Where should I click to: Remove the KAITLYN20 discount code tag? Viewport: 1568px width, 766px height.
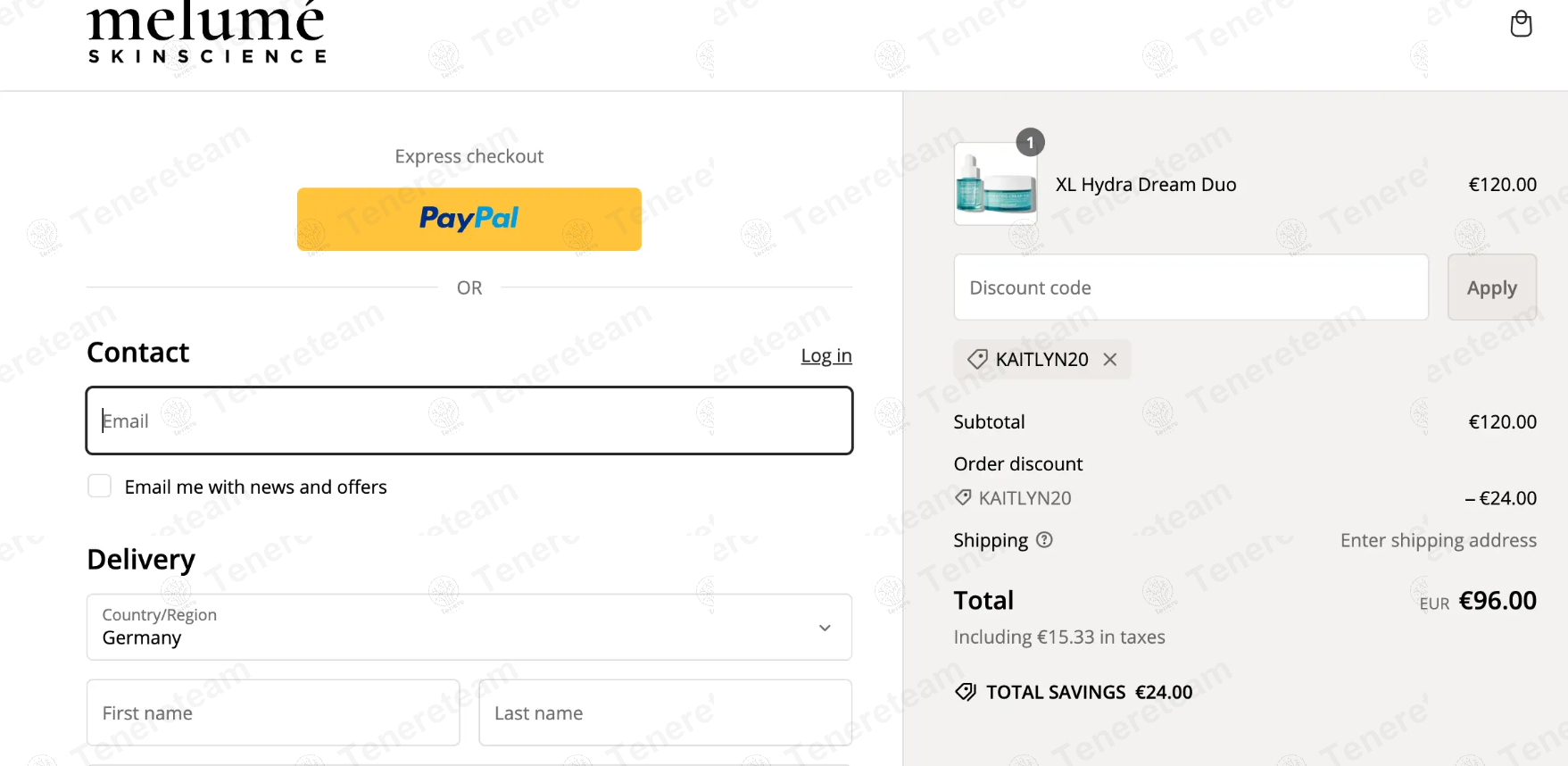point(1110,359)
